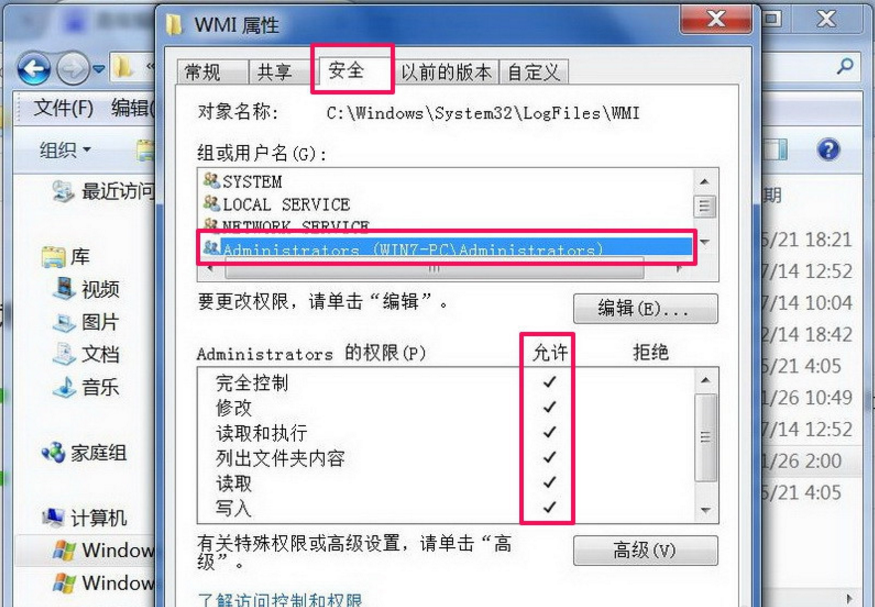Screen dimensions: 875x607
Task: Open the 组织 dropdown menu
Action: 65,150
